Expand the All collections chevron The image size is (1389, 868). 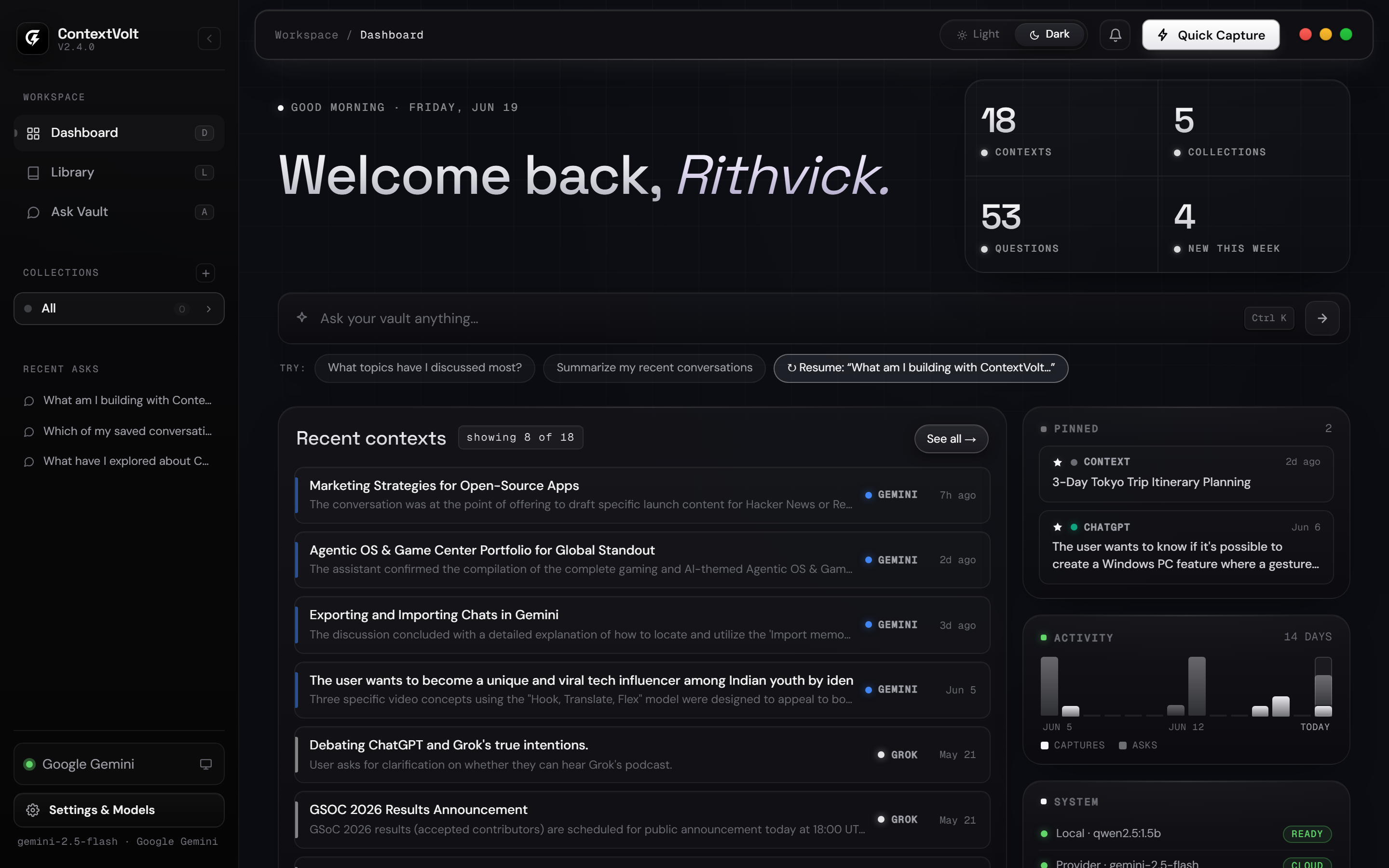[x=208, y=309]
